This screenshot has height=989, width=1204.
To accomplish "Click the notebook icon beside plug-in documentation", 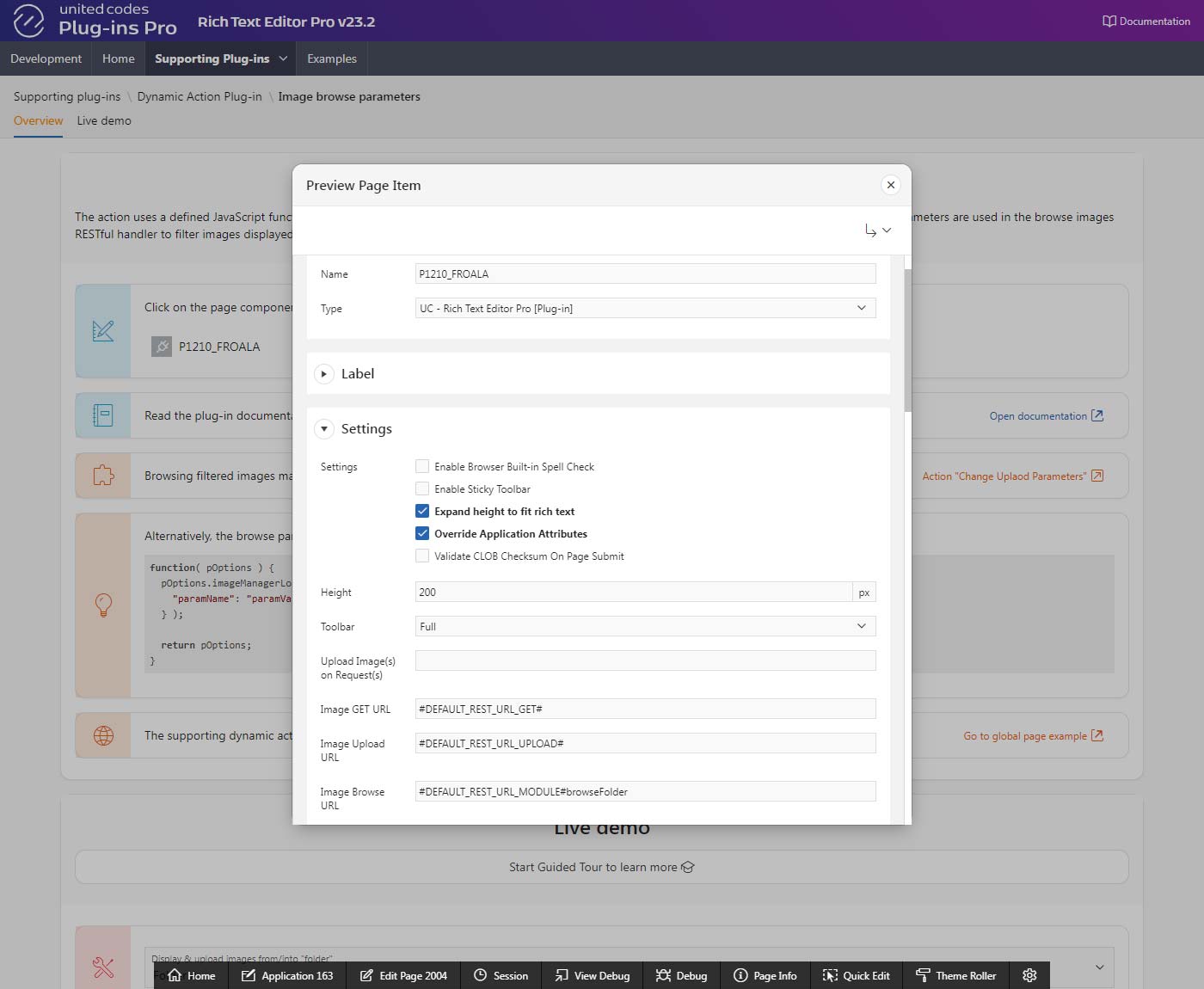I will [x=103, y=415].
